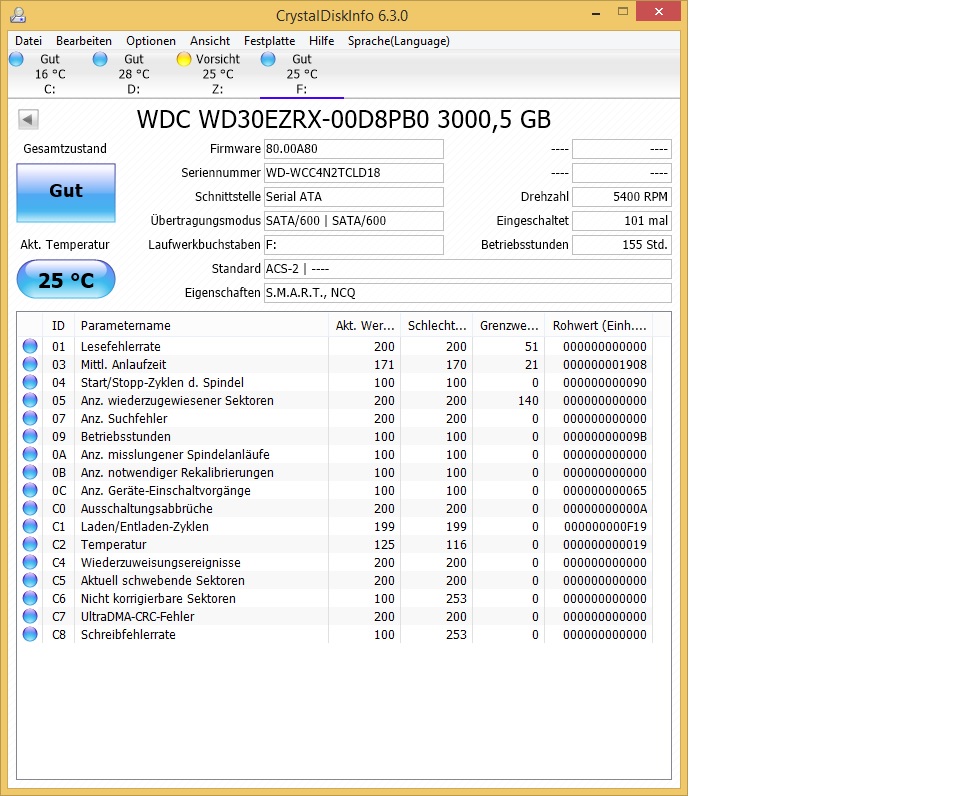Select drive D: status icon at 28 °C
Screen dimensions: 967x796
(100, 59)
